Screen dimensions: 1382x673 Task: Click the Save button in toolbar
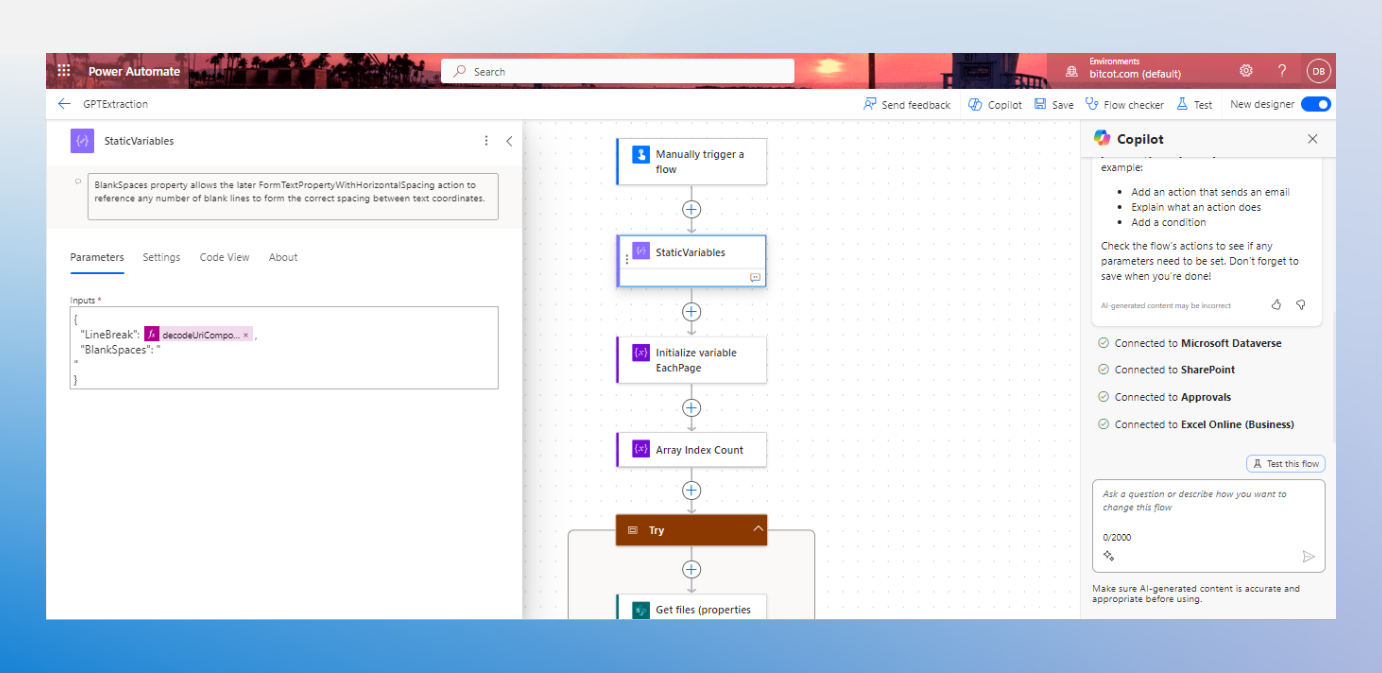1054,104
